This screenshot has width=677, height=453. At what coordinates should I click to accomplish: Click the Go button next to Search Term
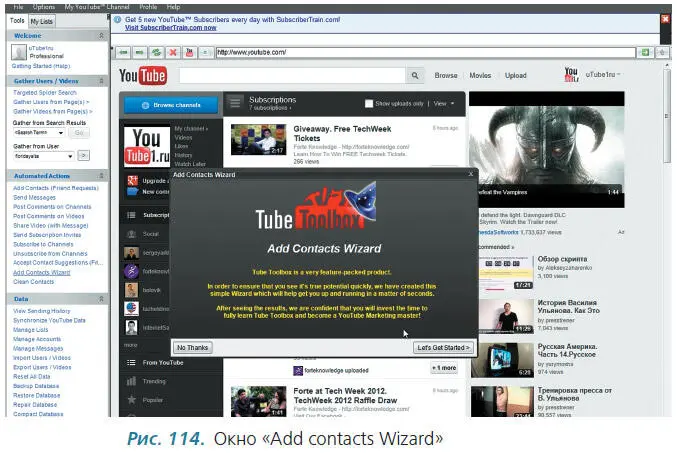coord(79,133)
